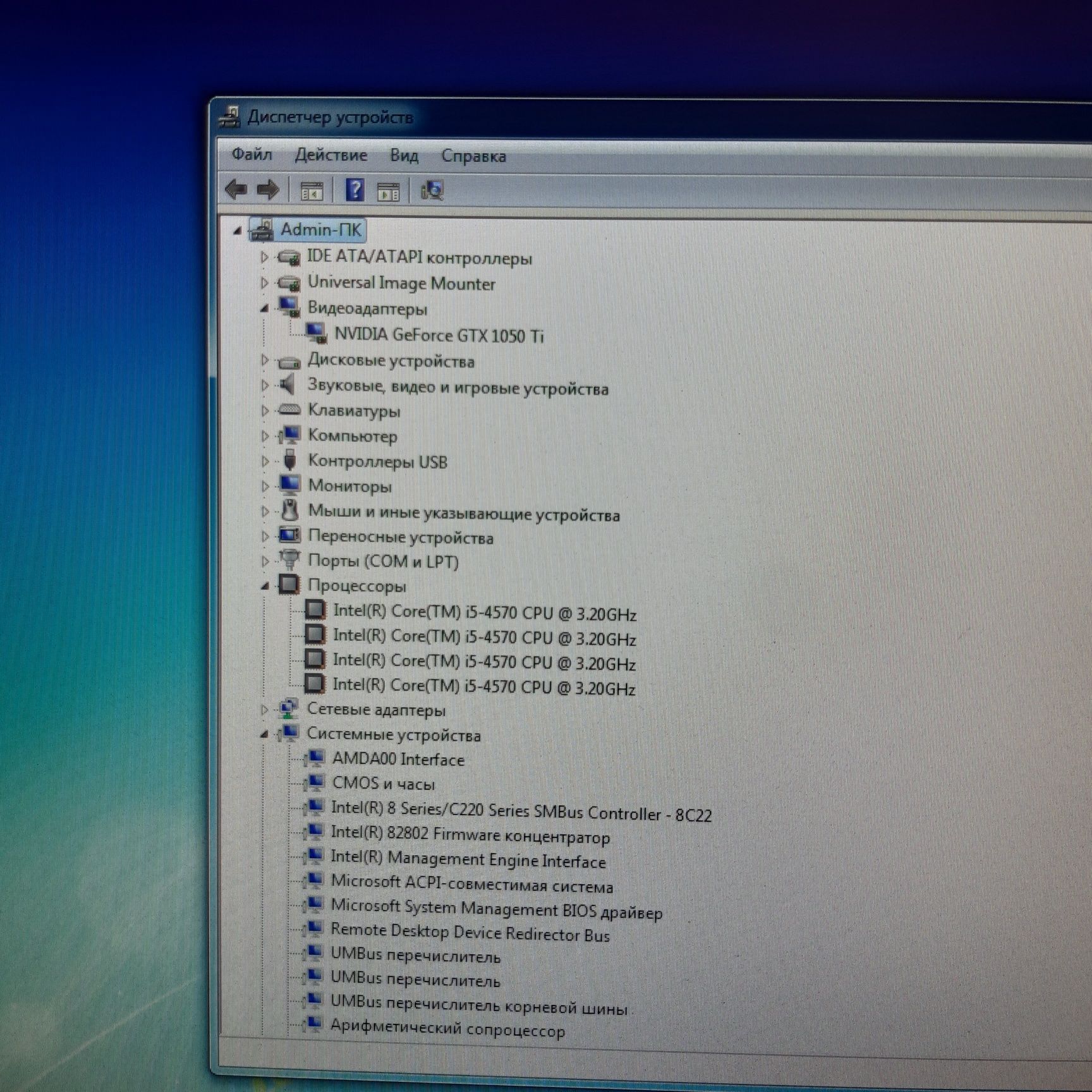Expand the Мониторы node

[265, 486]
